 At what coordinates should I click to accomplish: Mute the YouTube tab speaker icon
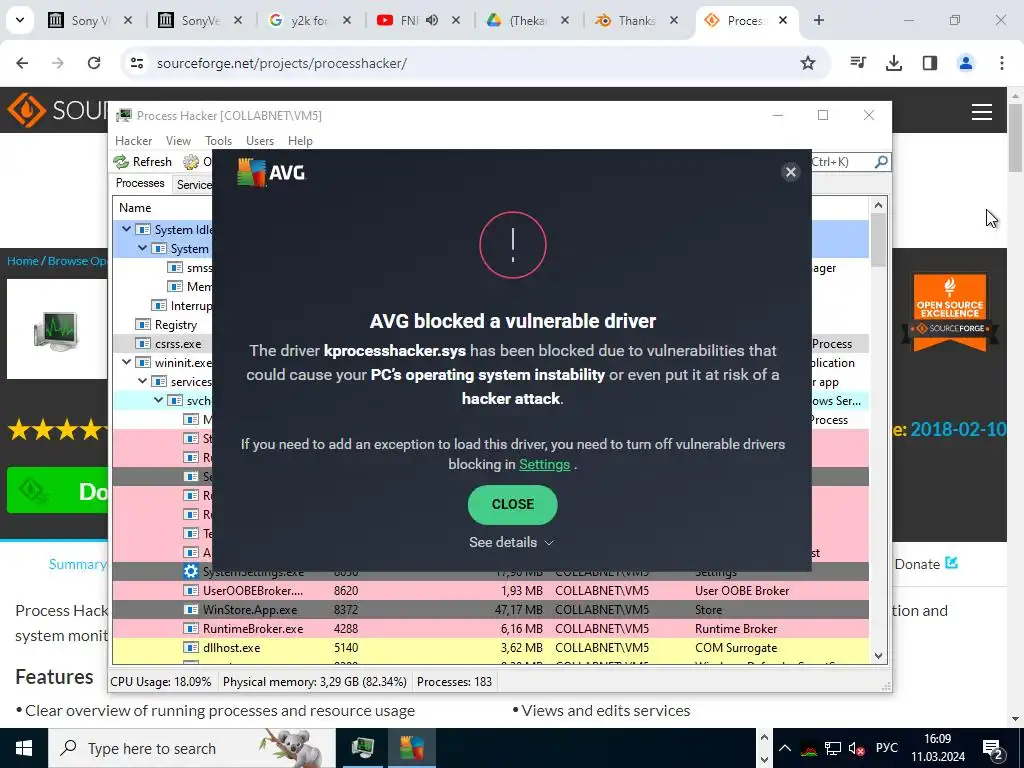[x=432, y=20]
